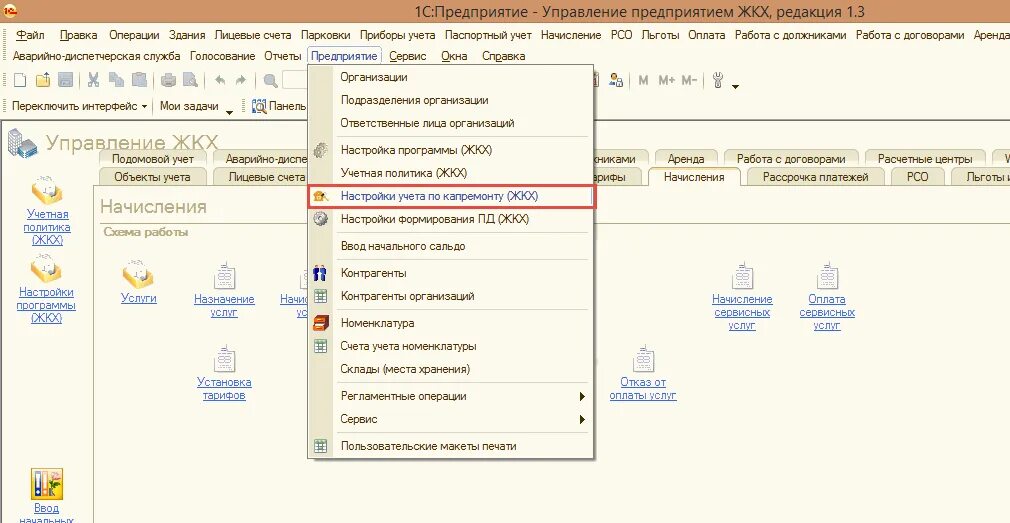This screenshot has height=523, width=1010.
Task: Open the Файл menu
Action: click(30, 35)
